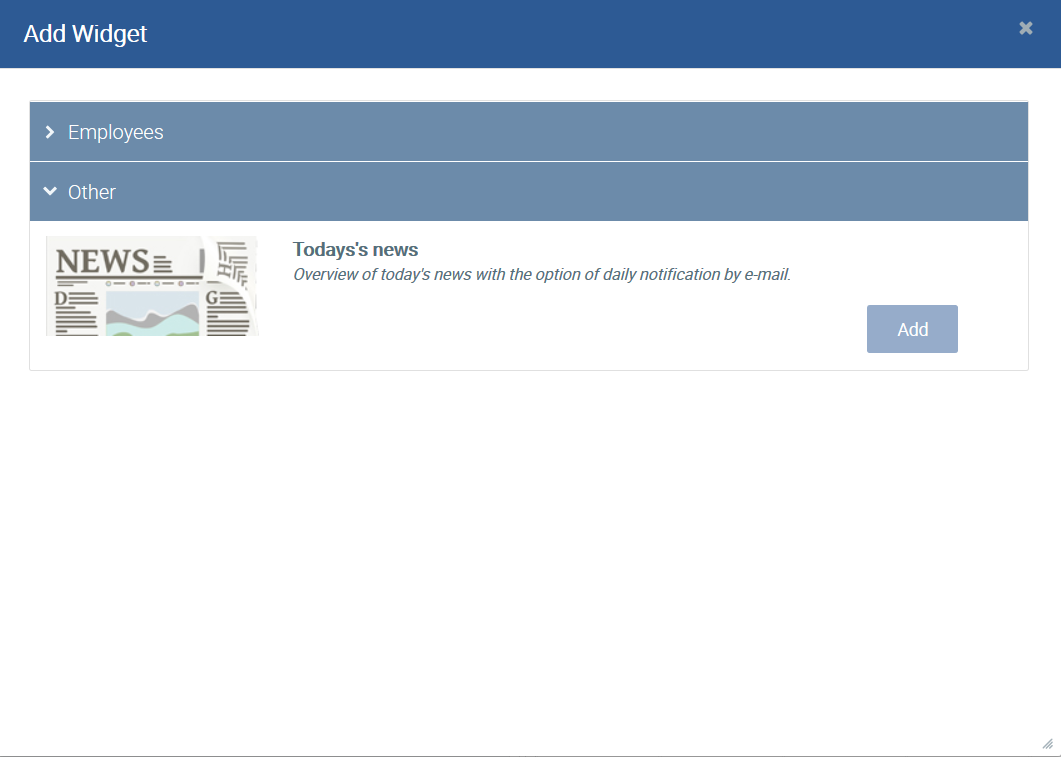Add the Today's news widget
1061x757 pixels.
click(912, 329)
